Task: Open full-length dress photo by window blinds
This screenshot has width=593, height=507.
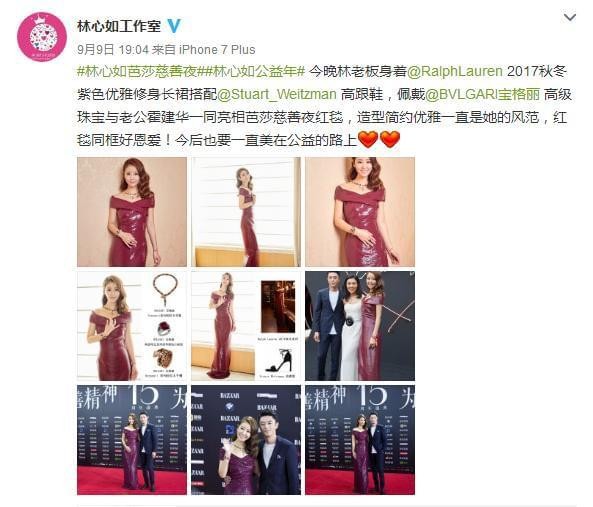Action: point(246,212)
